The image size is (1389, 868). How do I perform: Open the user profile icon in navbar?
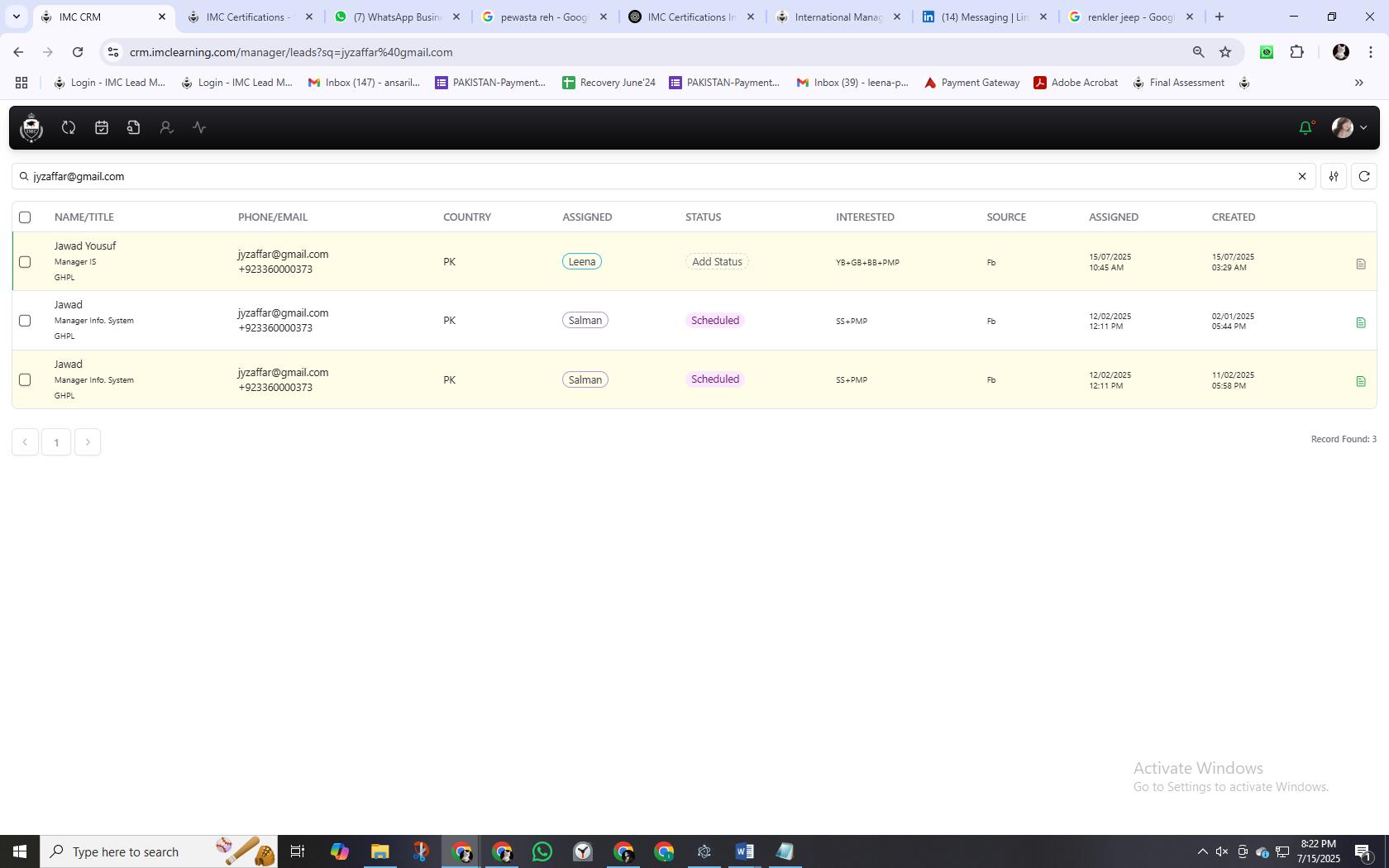[x=166, y=127]
